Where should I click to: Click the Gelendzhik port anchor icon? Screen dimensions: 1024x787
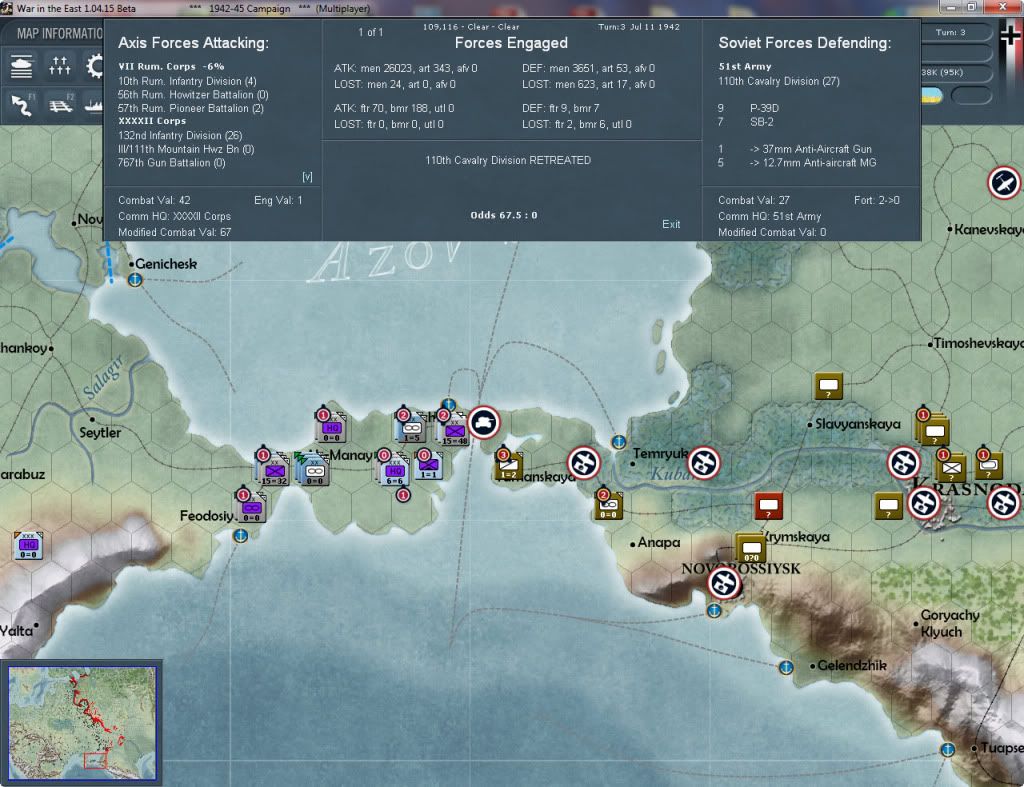click(786, 667)
